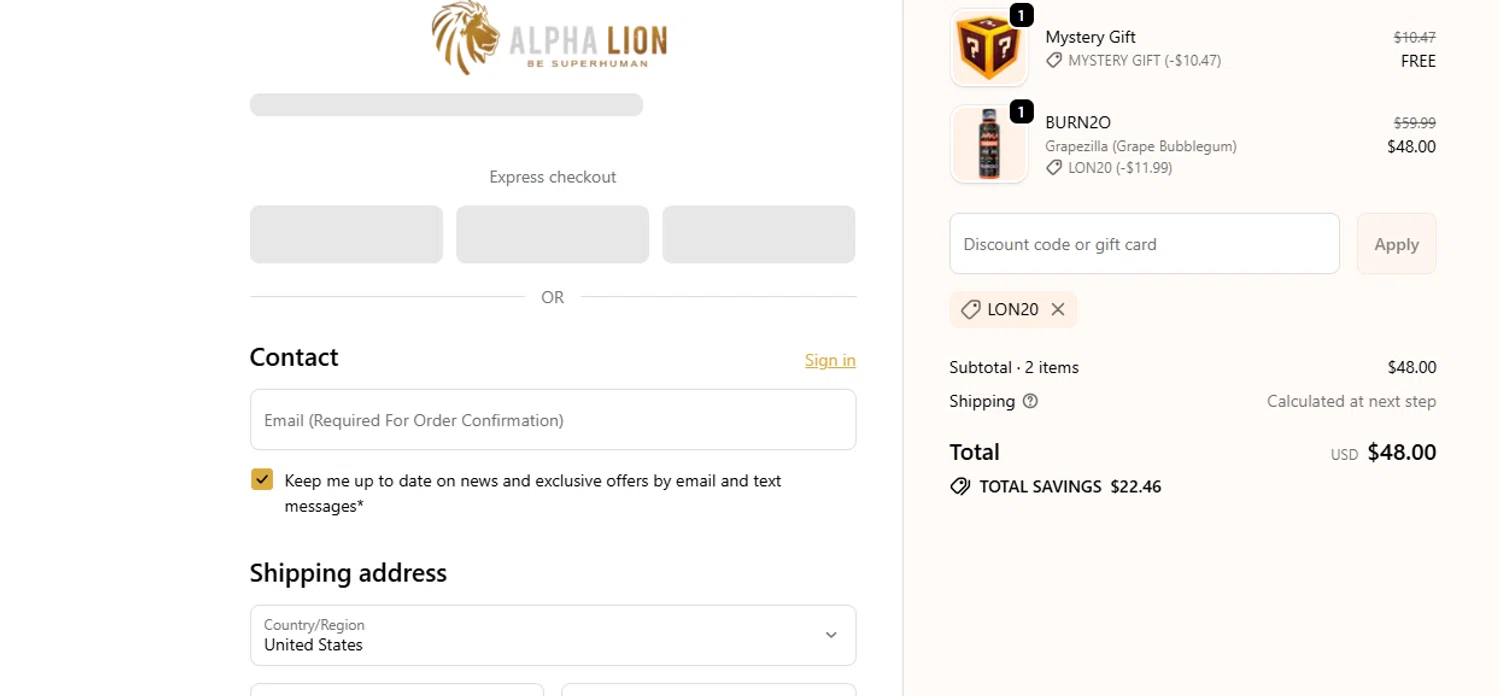The width and height of the screenshot is (1500, 696).
Task: Focus the Email input field
Action: tap(552, 420)
